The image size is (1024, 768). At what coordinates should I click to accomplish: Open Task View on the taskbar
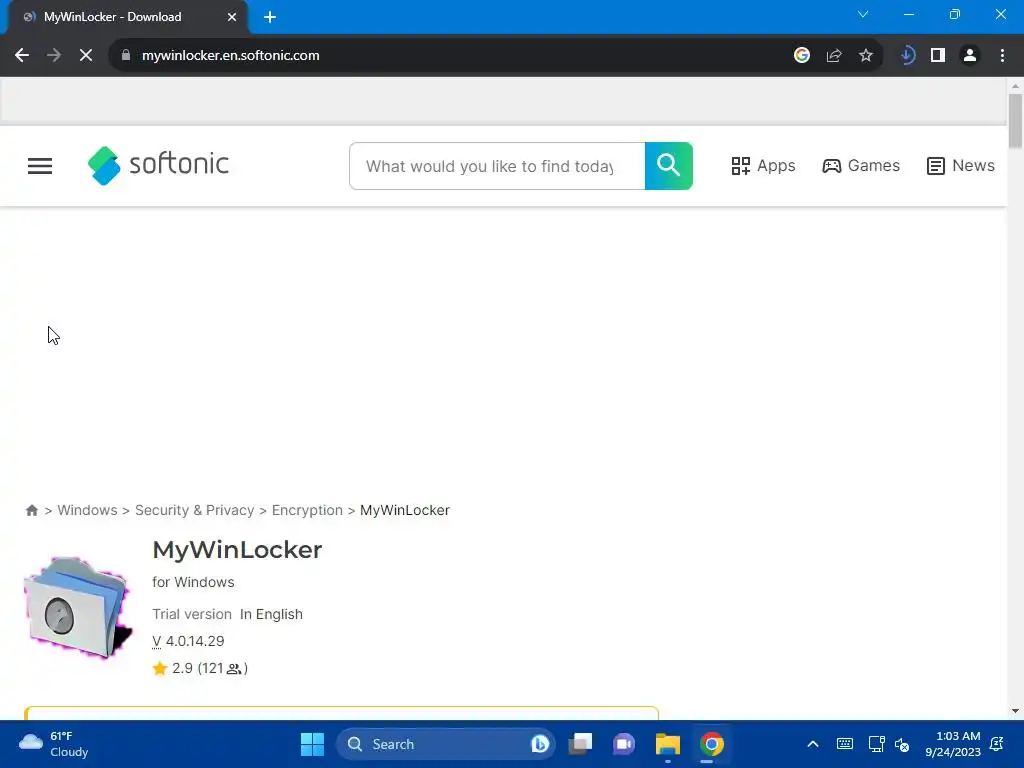[580, 744]
